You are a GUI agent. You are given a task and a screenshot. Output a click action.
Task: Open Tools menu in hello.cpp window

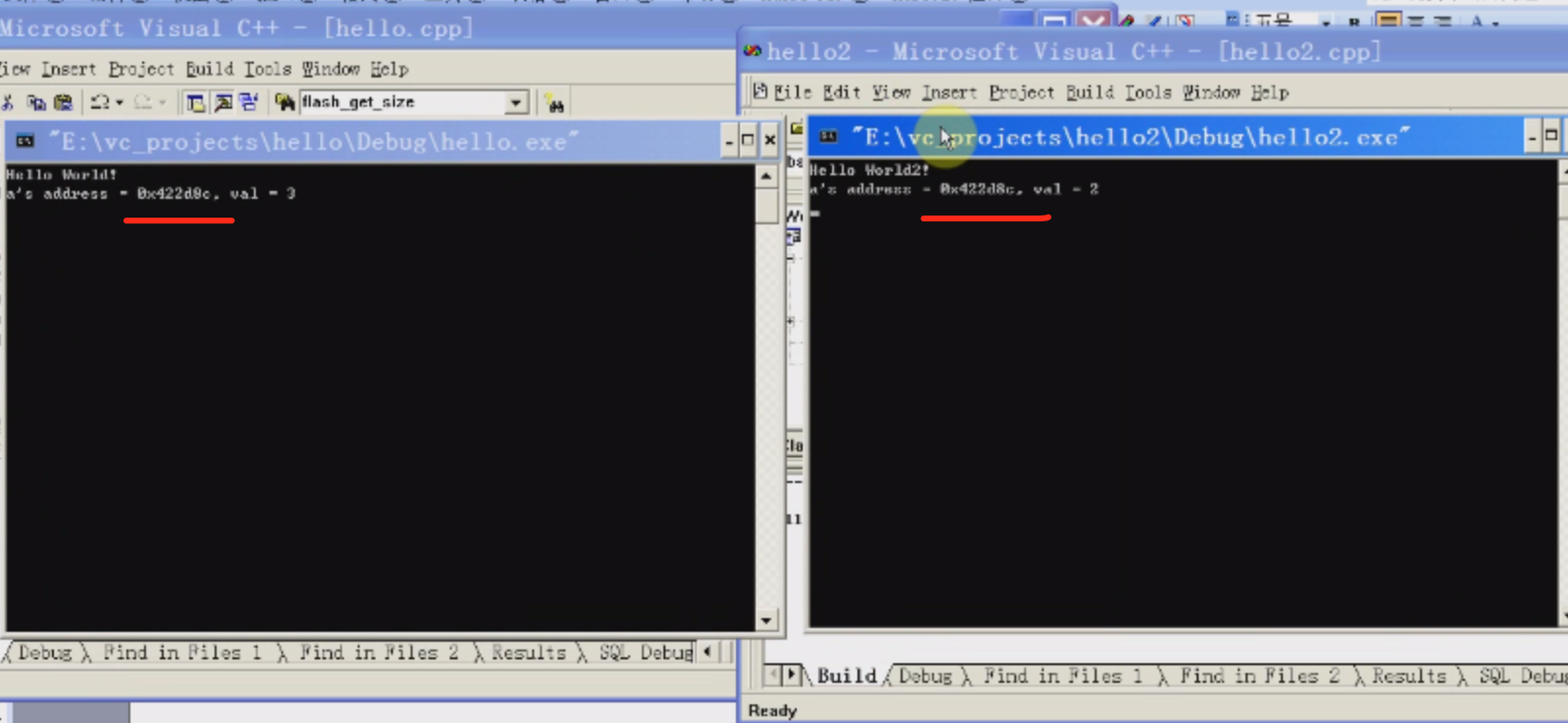tap(268, 69)
